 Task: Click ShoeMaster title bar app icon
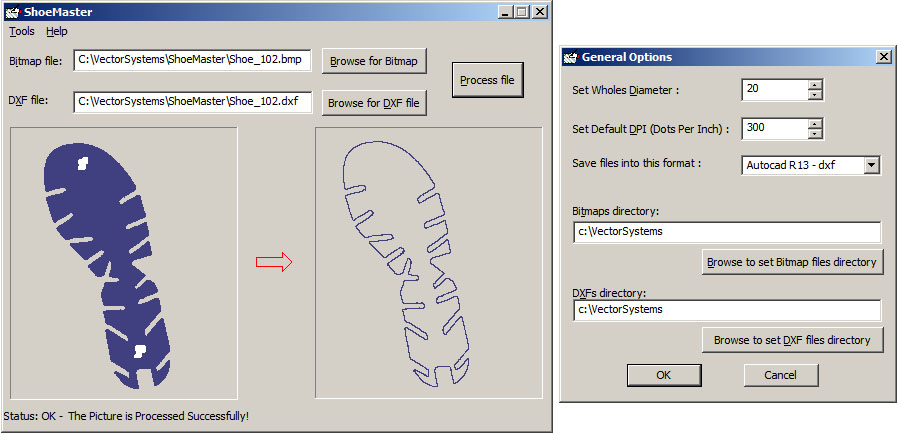pos(12,11)
